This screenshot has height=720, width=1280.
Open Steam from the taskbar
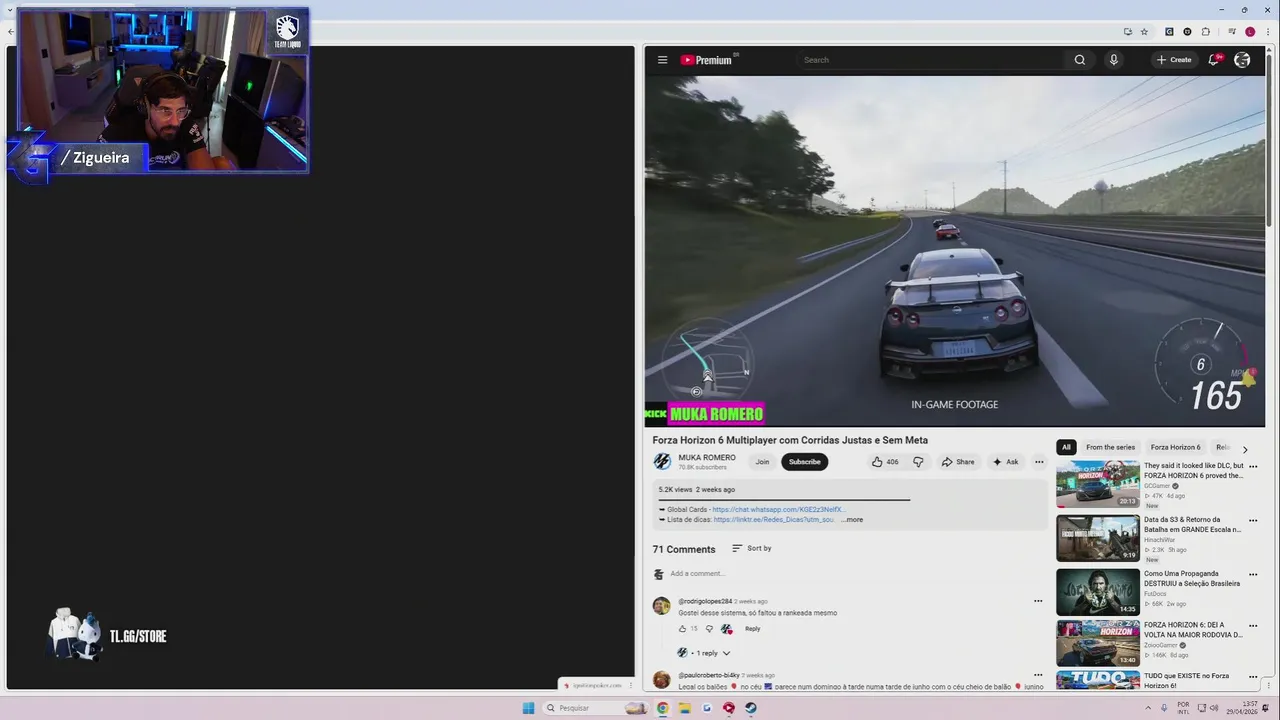[751, 708]
